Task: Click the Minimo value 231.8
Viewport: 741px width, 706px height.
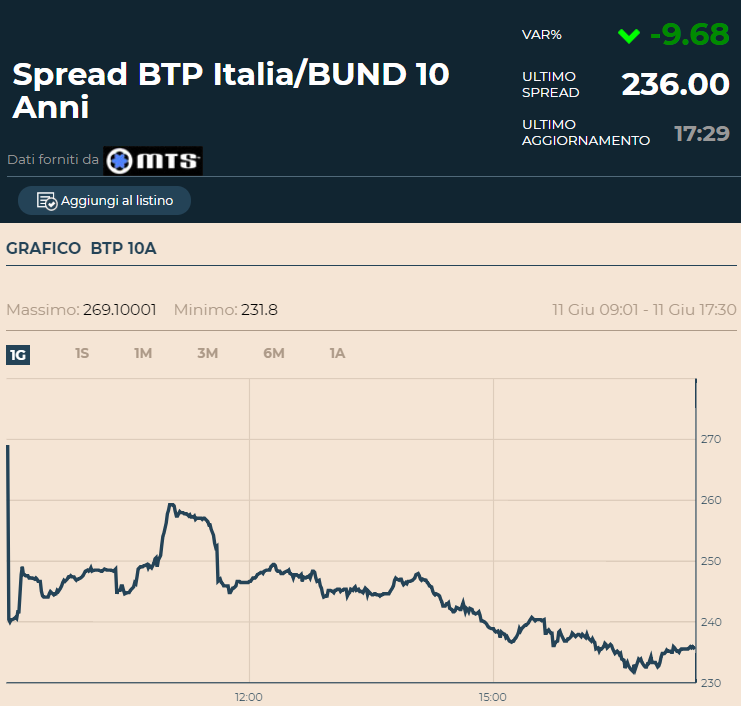Action: (x=259, y=310)
